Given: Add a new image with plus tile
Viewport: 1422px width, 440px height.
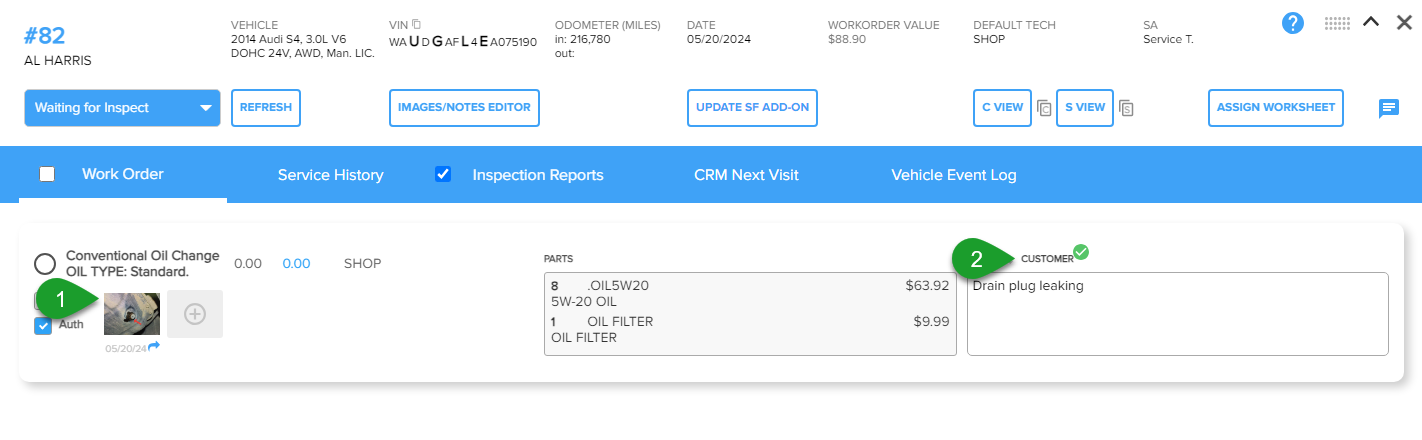Looking at the screenshot, I should pyautogui.click(x=195, y=314).
